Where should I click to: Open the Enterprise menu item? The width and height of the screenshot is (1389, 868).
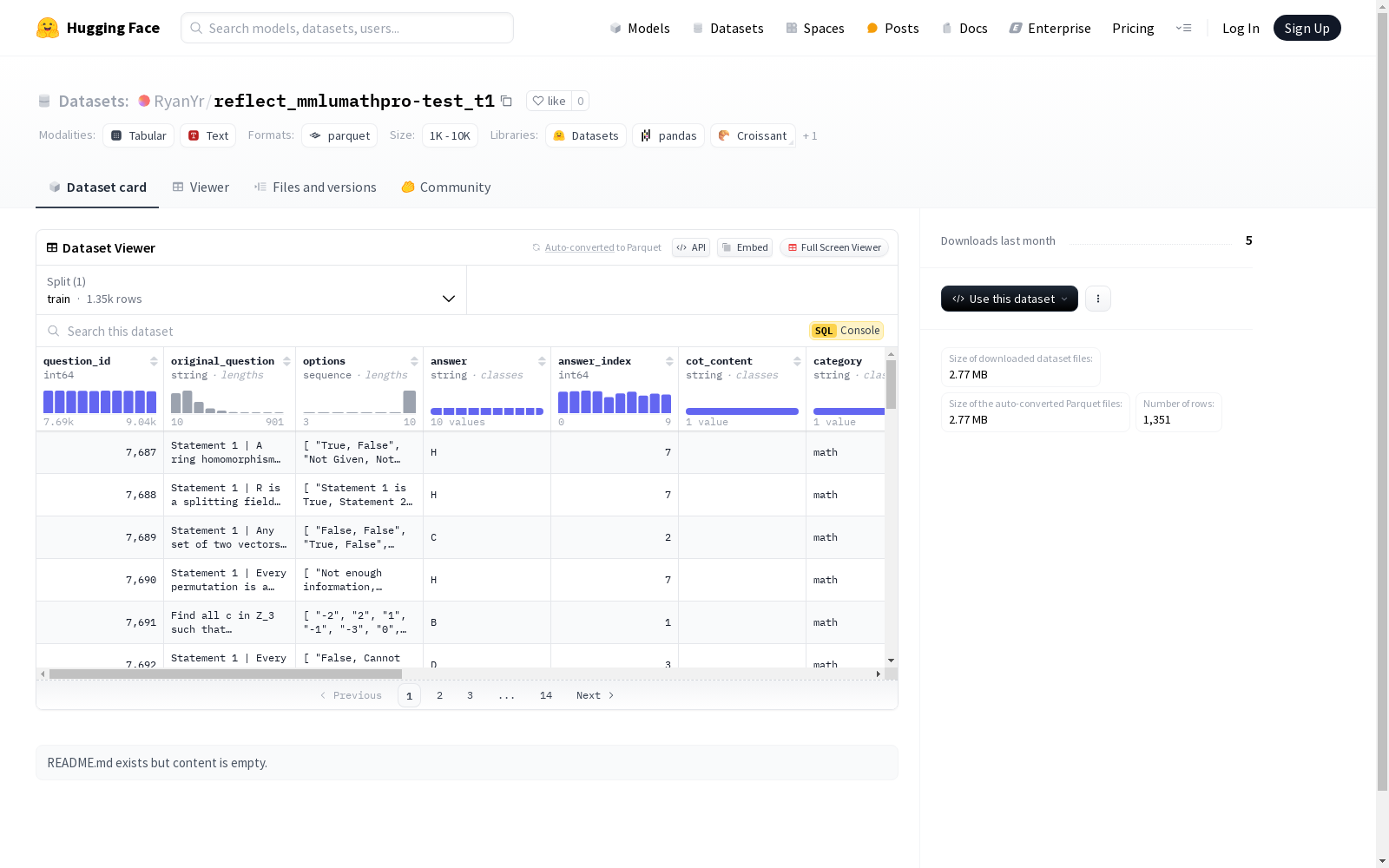(1050, 28)
